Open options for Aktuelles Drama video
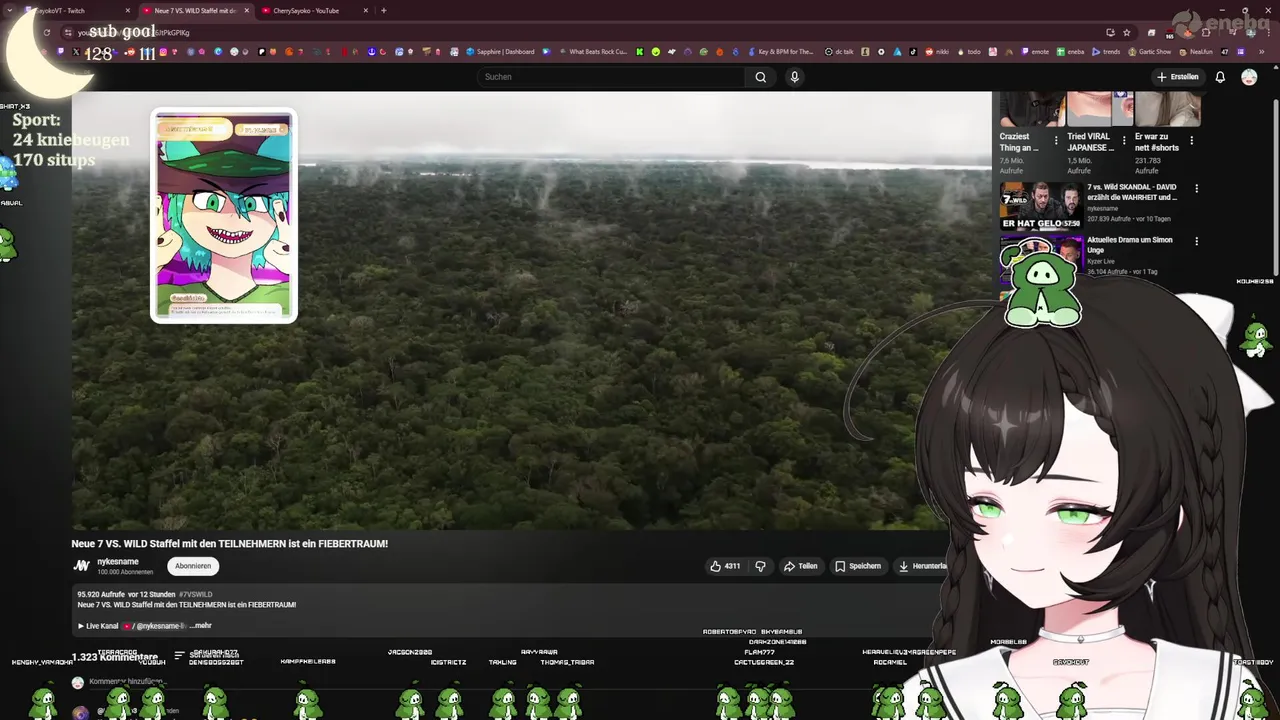The width and height of the screenshot is (1280, 720). click(1196, 241)
